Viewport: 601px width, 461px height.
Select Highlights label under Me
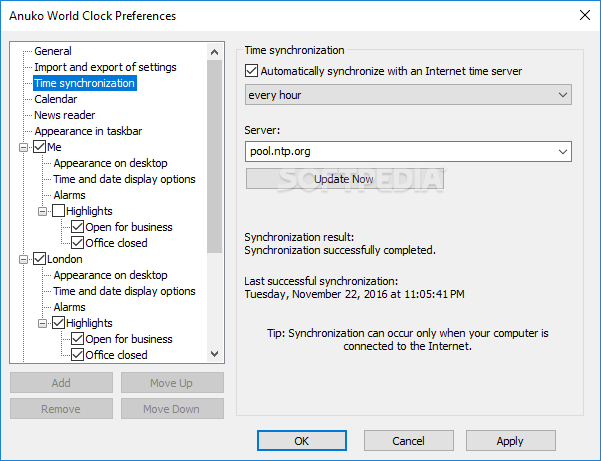[89, 211]
